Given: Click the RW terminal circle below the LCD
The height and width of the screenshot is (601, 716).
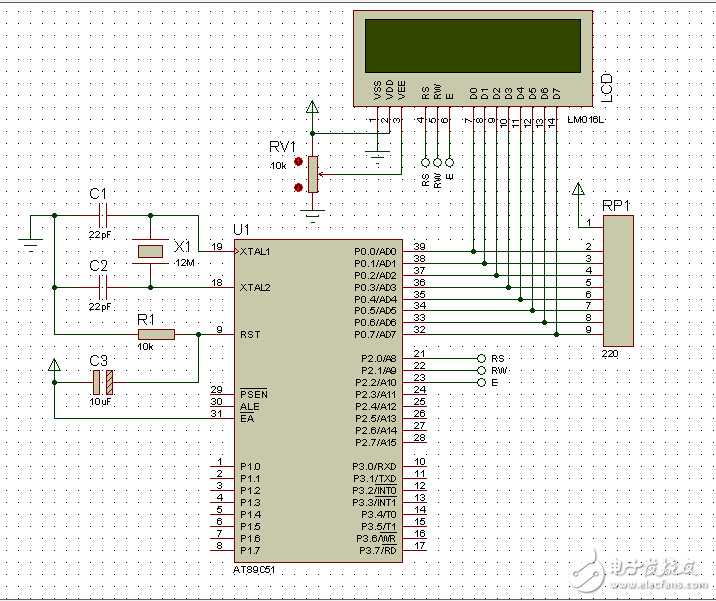Looking at the screenshot, I should point(437,162).
